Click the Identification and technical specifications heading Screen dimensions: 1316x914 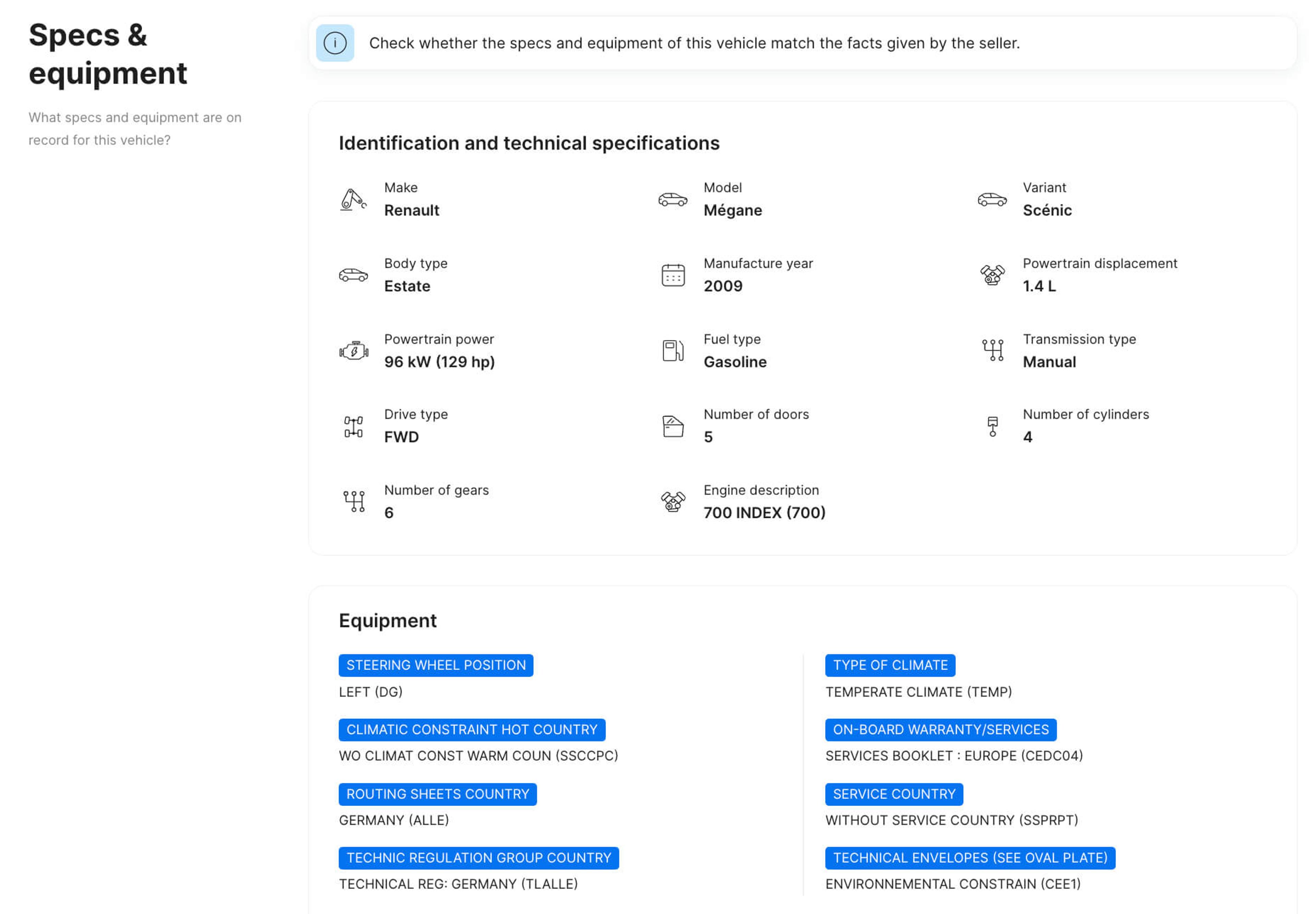(x=529, y=143)
